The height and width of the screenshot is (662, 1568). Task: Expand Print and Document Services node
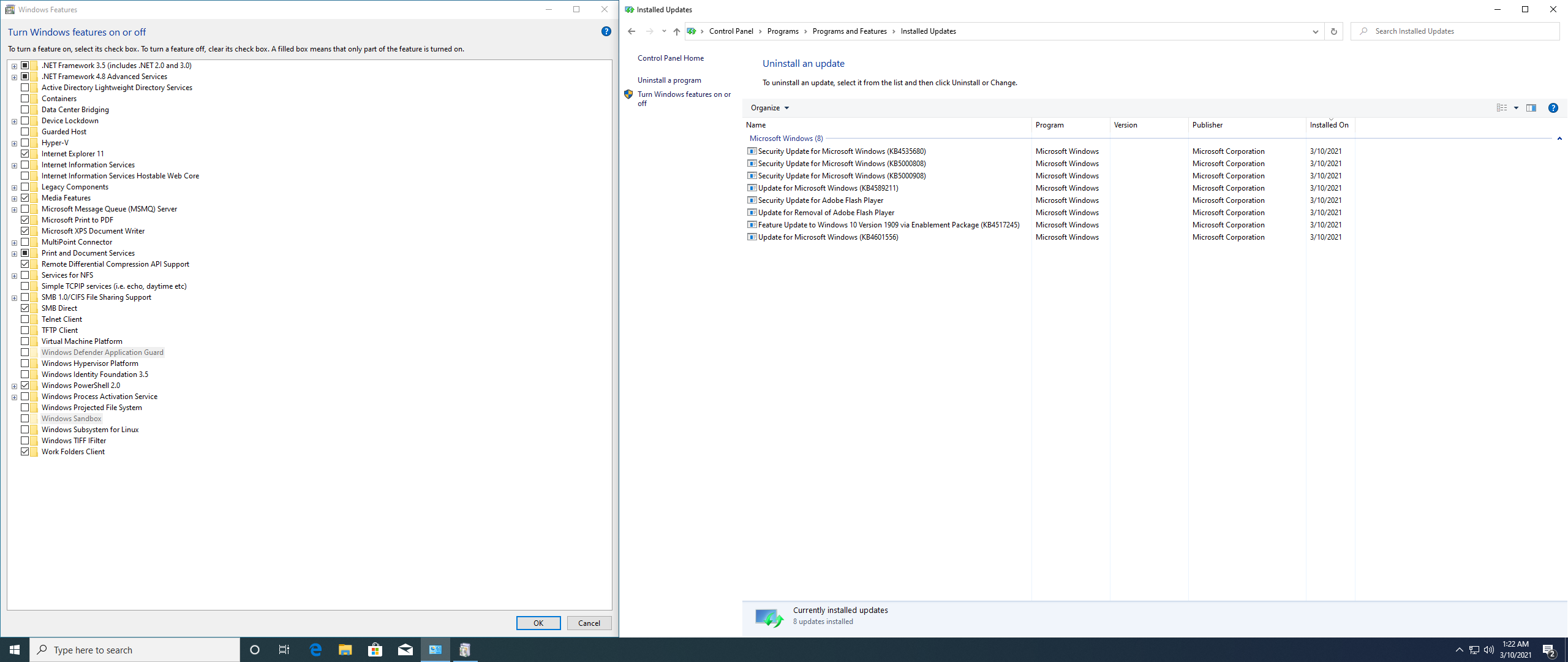click(x=14, y=254)
